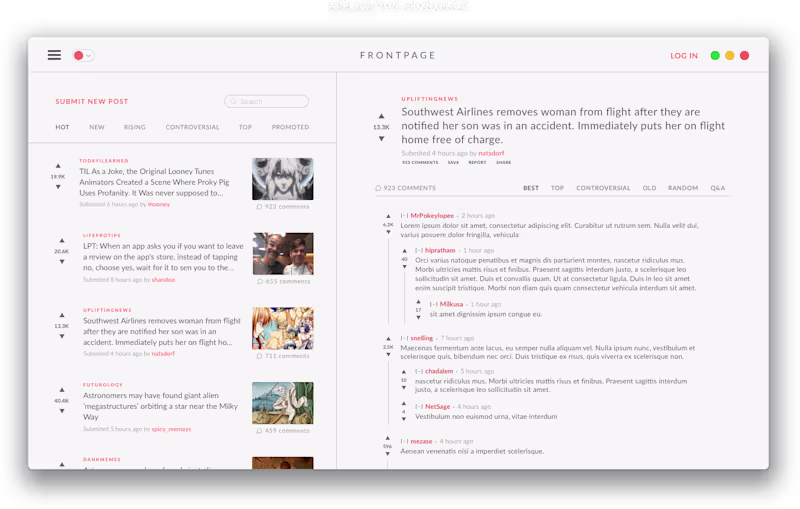The image size is (800, 509).
Task: Collapse chadalem comment
Action: click(419, 371)
